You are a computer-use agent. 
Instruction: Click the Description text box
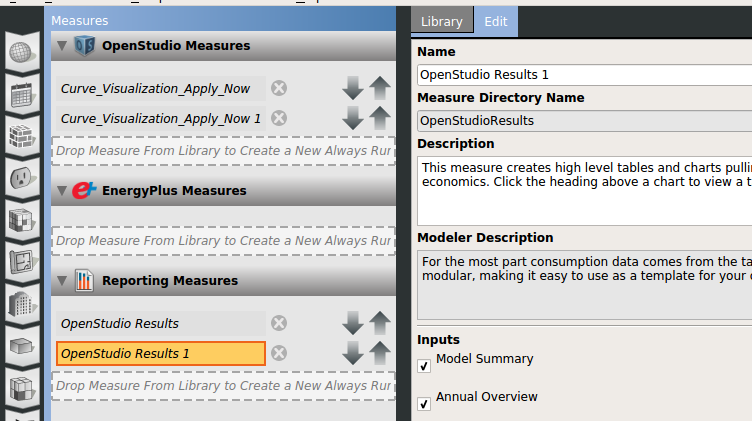[x=585, y=191]
